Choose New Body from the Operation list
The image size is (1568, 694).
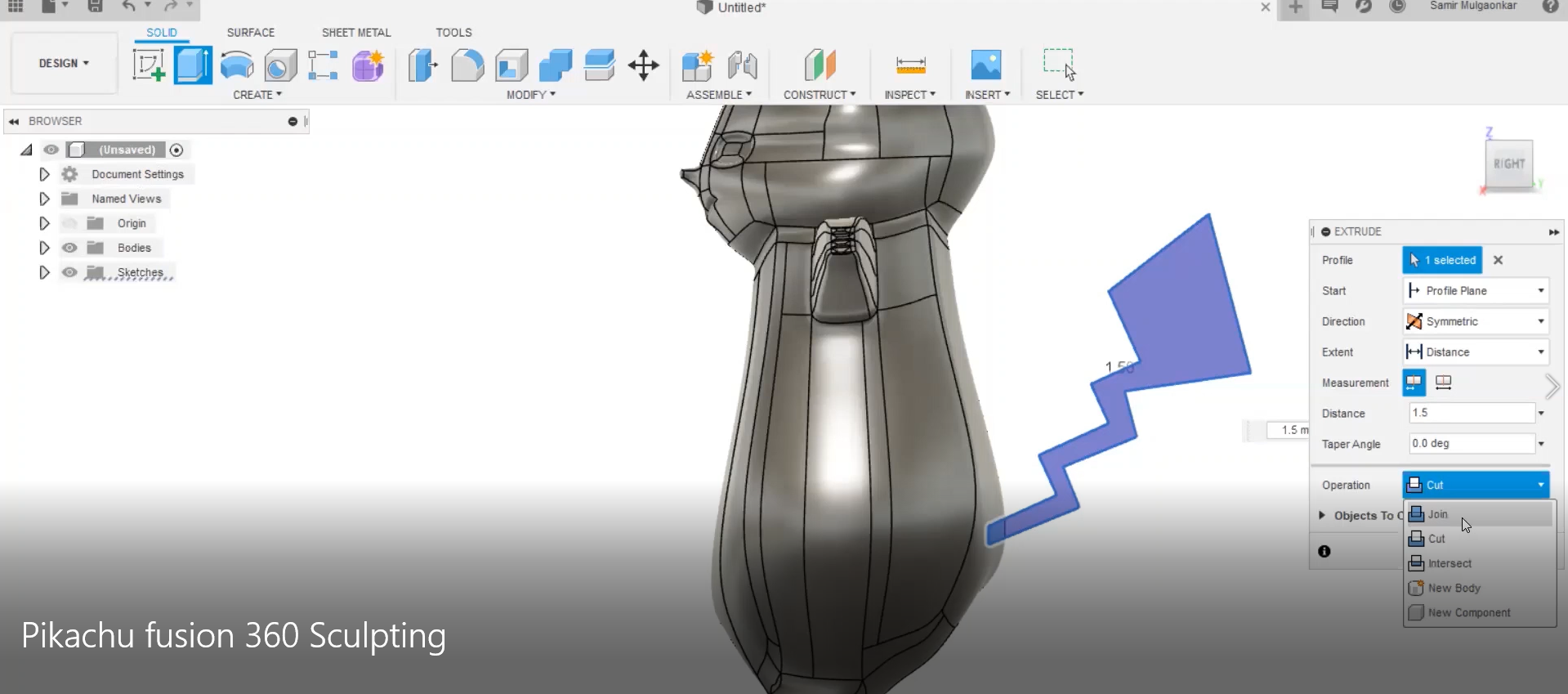(1479, 588)
